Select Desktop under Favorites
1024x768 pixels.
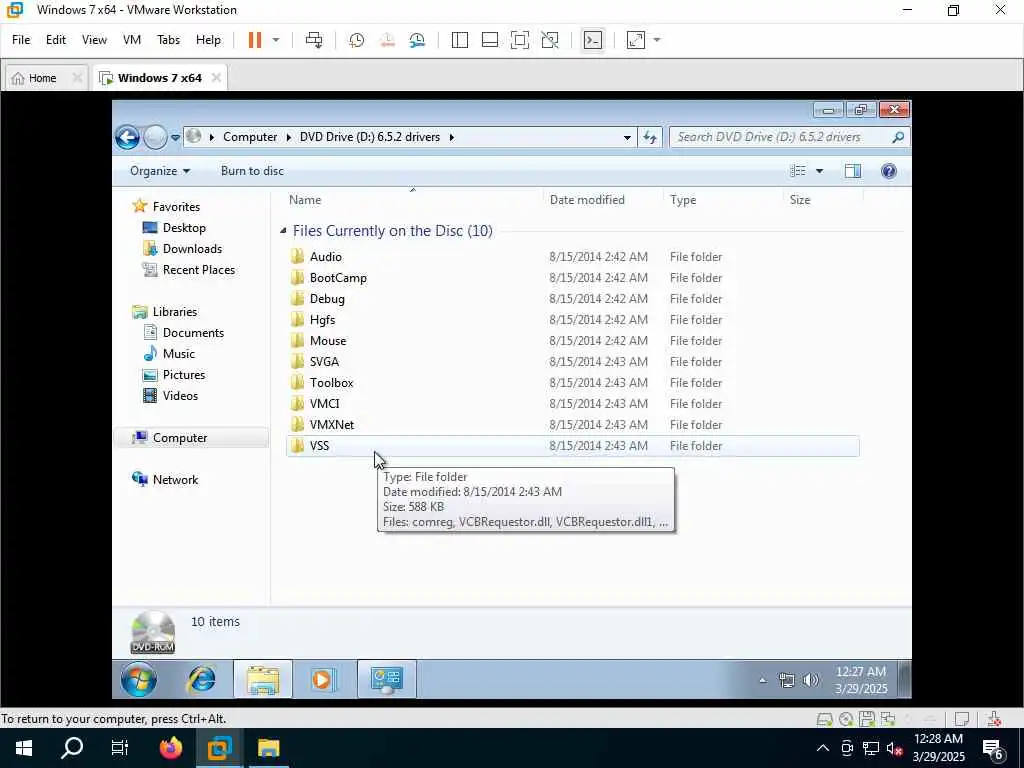tap(184, 228)
